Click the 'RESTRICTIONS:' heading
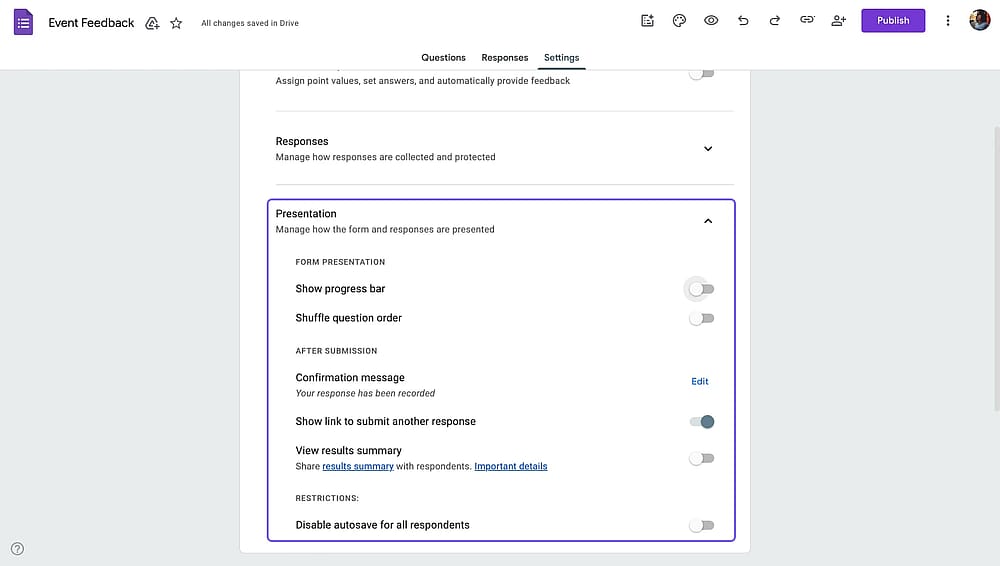The width and height of the screenshot is (1000, 566). coord(327,498)
